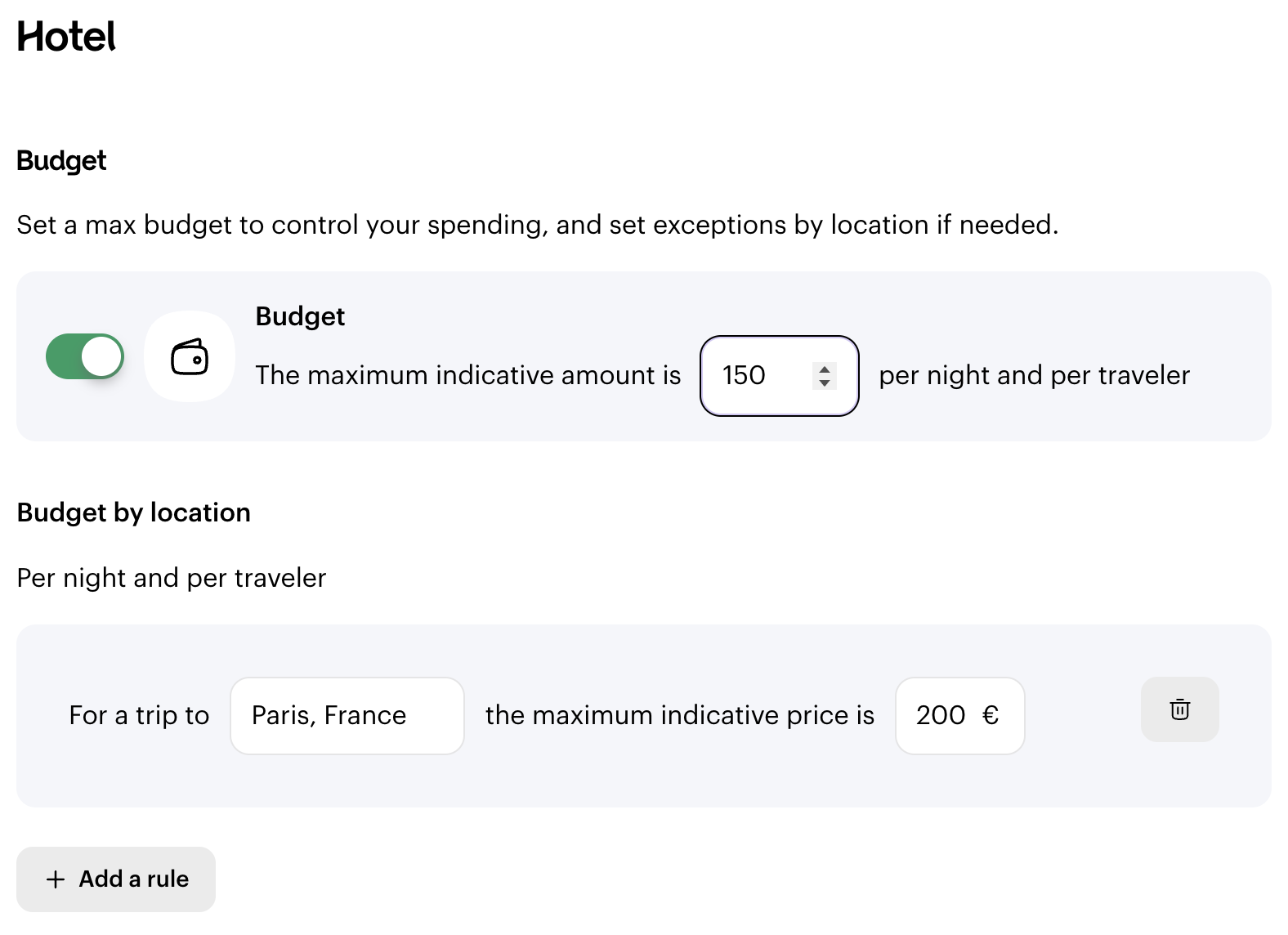Click the plus icon on Add a rule
Image resolution: width=1288 pixels, height=935 pixels.
[56, 879]
